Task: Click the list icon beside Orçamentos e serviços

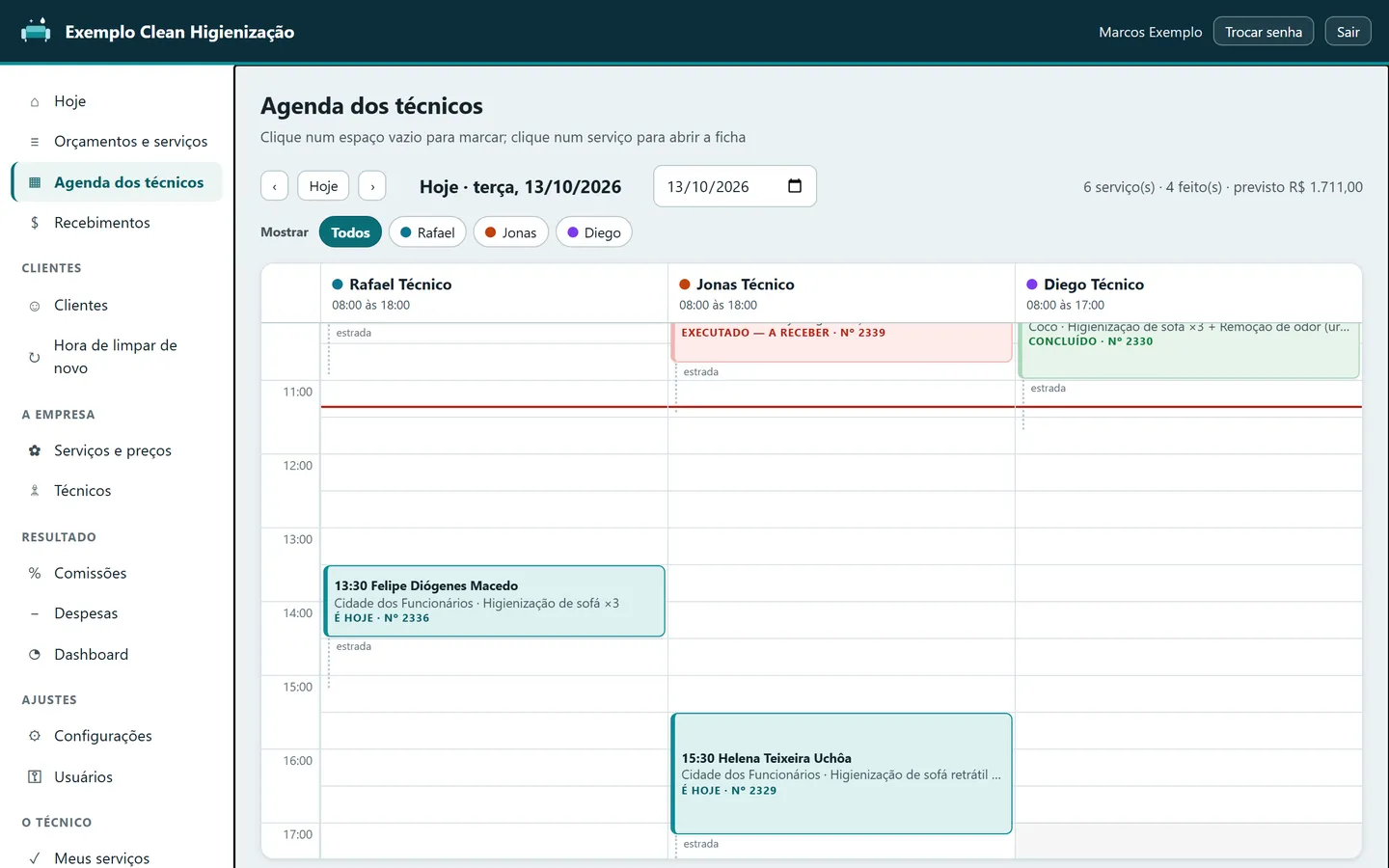Action: click(x=35, y=142)
